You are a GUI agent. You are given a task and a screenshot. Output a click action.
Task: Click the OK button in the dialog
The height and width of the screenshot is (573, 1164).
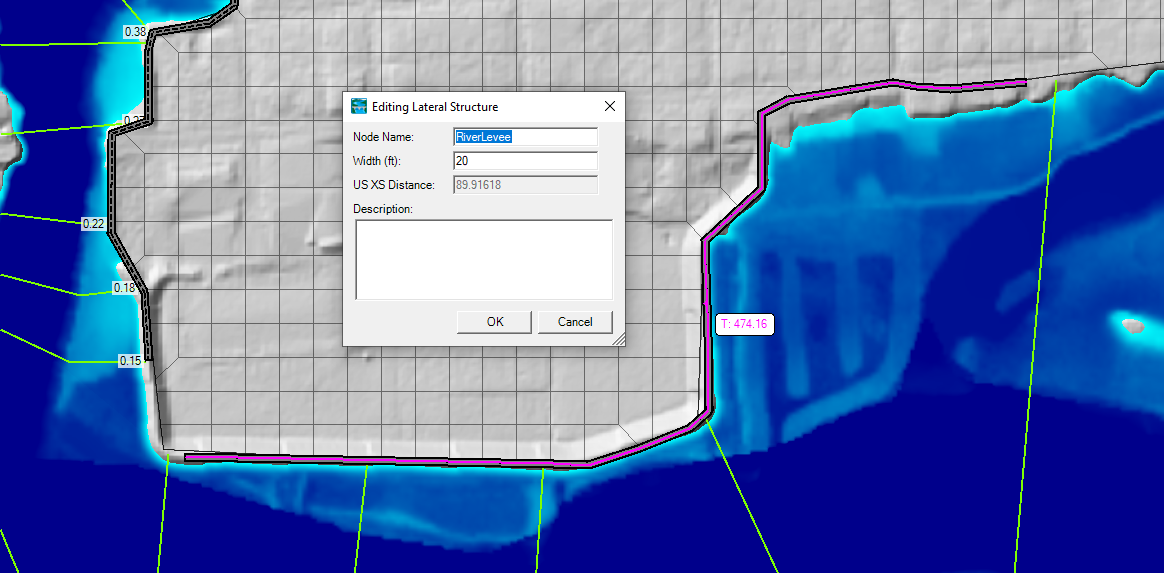point(494,321)
